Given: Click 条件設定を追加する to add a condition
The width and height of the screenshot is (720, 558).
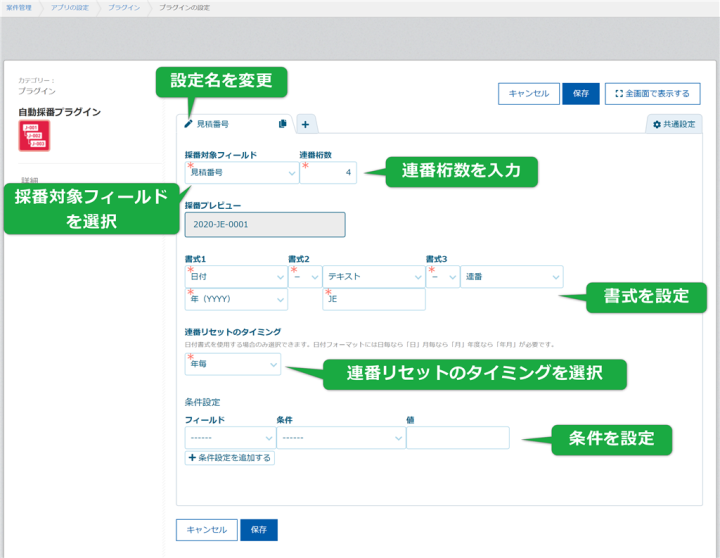Looking at the screenshot, I should coord(229,458).
